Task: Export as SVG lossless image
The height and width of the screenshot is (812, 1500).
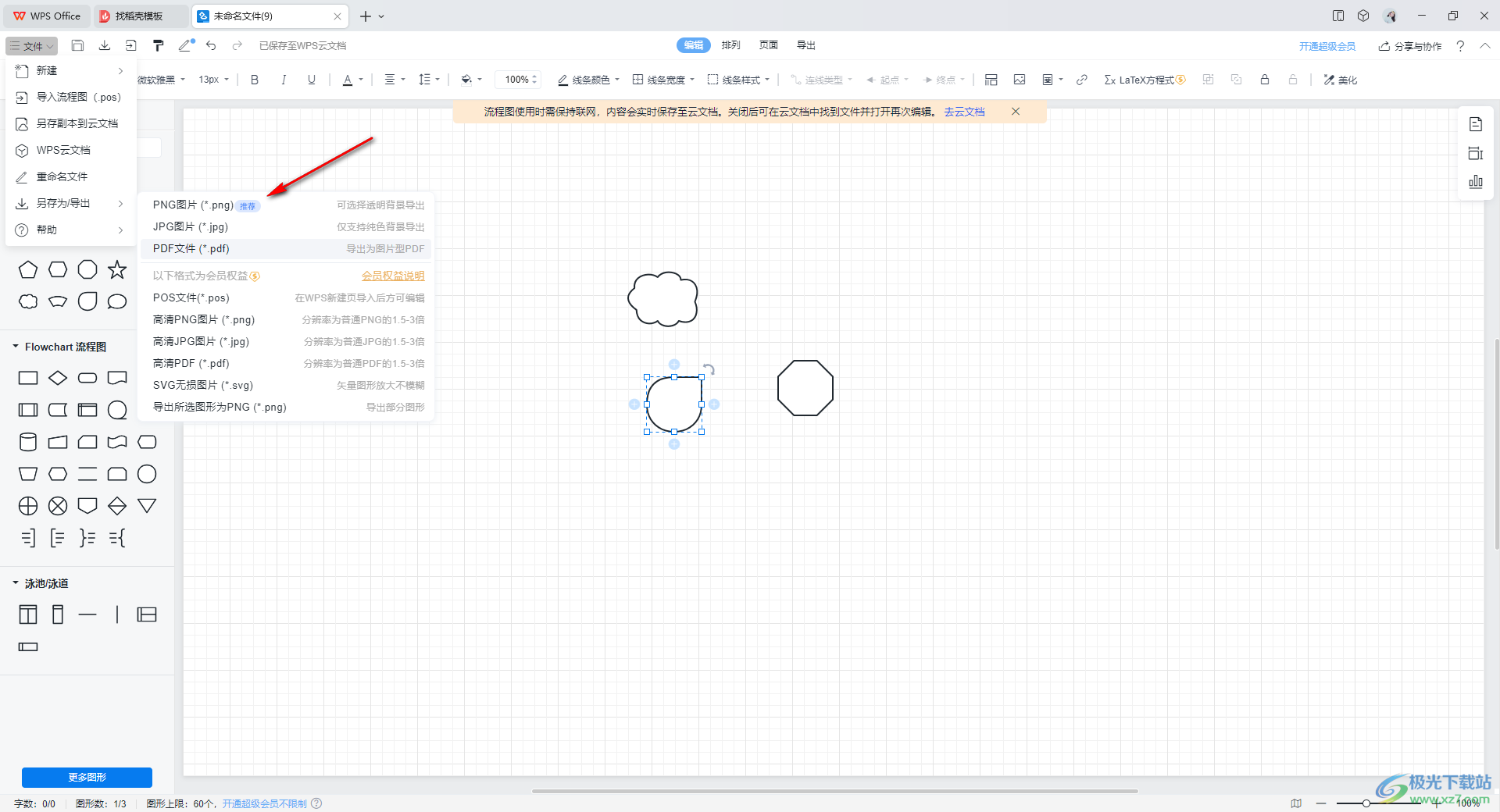Action: coord(286,385)
